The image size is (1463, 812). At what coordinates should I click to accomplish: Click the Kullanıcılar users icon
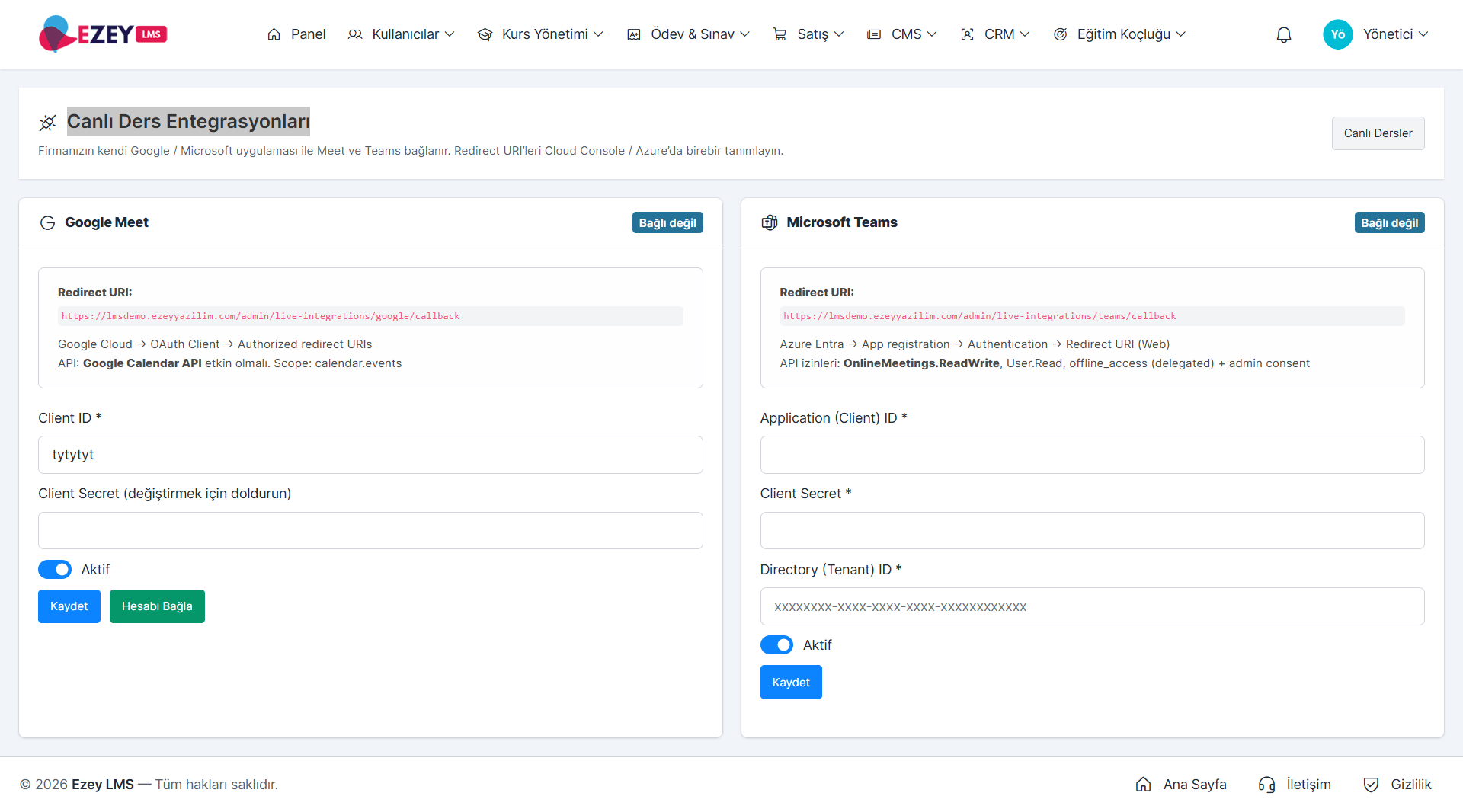(355, 34)
